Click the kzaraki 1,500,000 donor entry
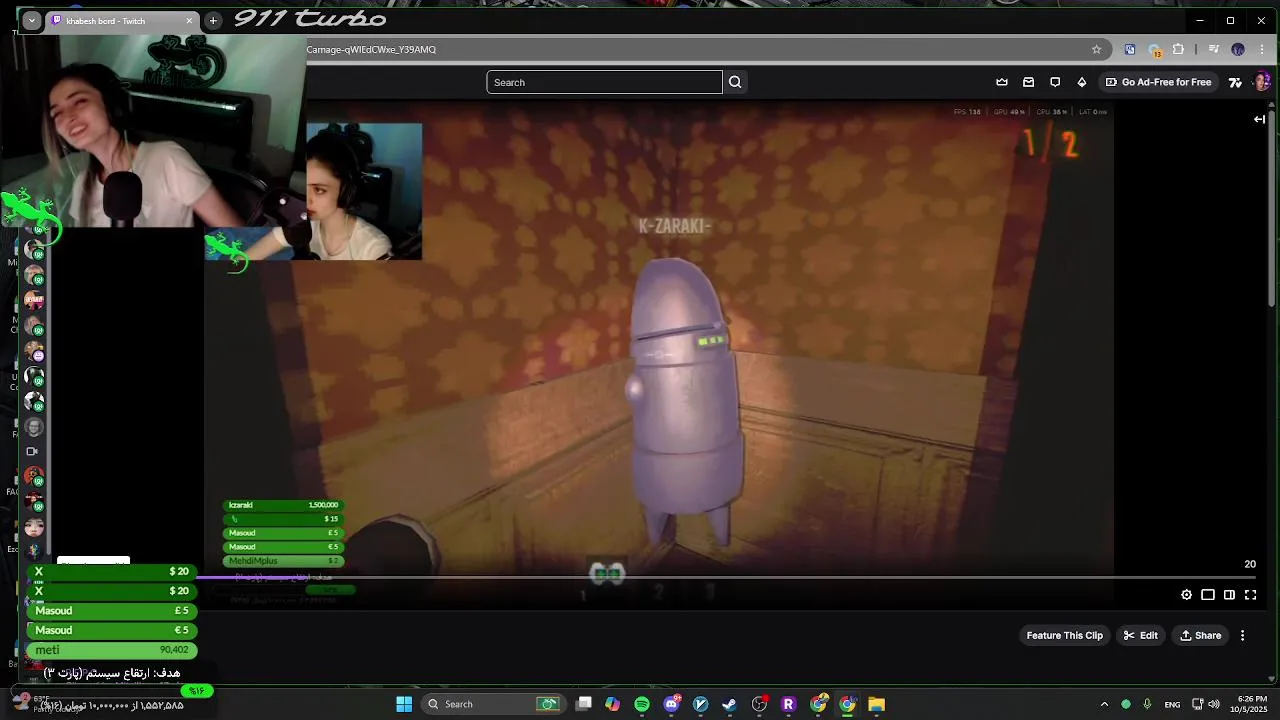The width and height of the screenshot is (1280, 720). [283, 505]
